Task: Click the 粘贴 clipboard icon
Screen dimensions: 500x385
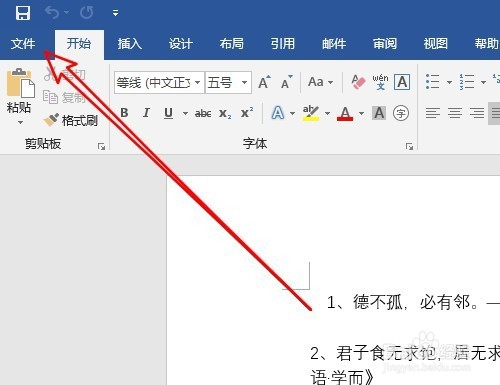Action: click(21, 83)
